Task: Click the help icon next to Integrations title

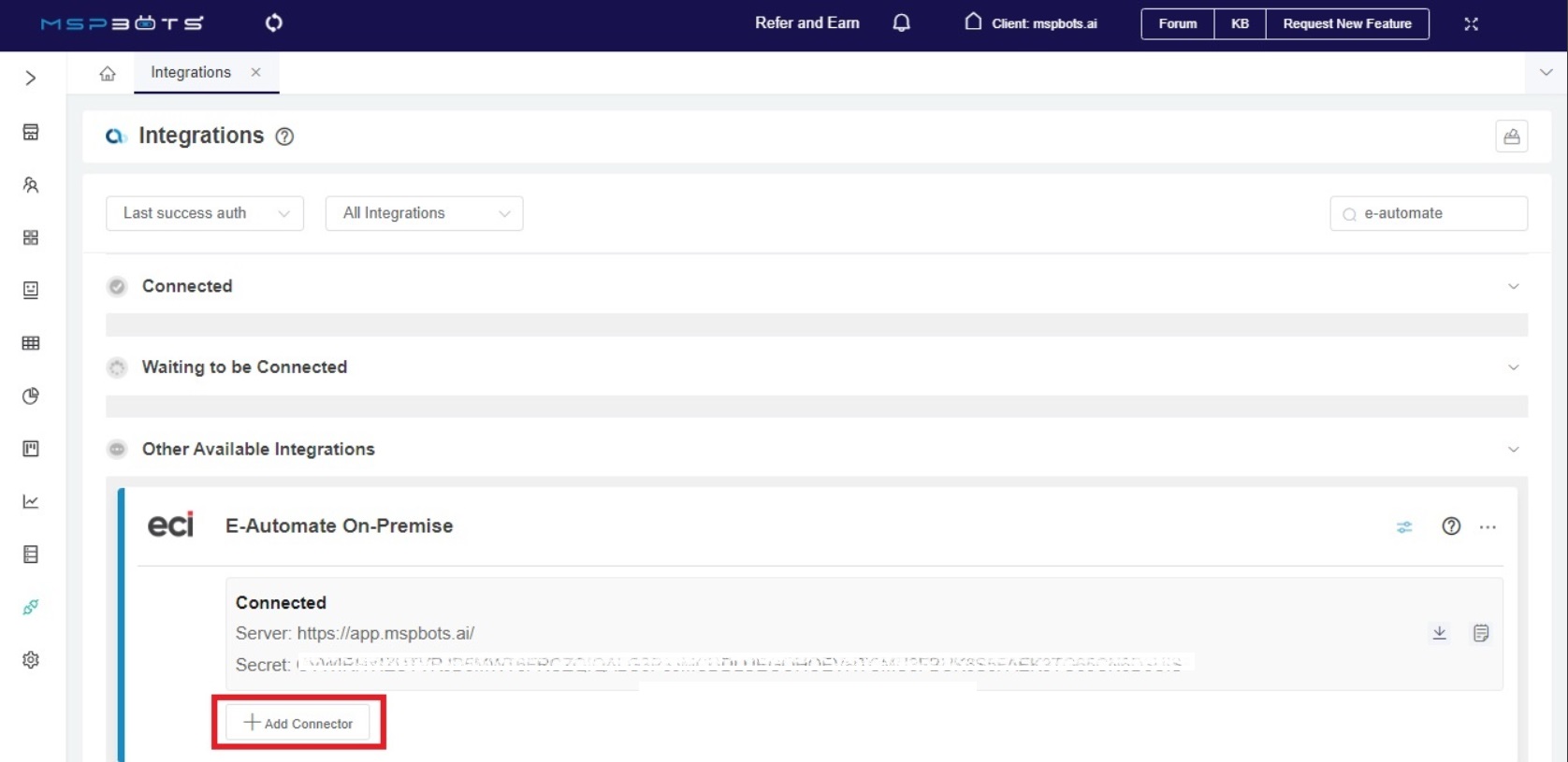Action: [x=284, y=137]
